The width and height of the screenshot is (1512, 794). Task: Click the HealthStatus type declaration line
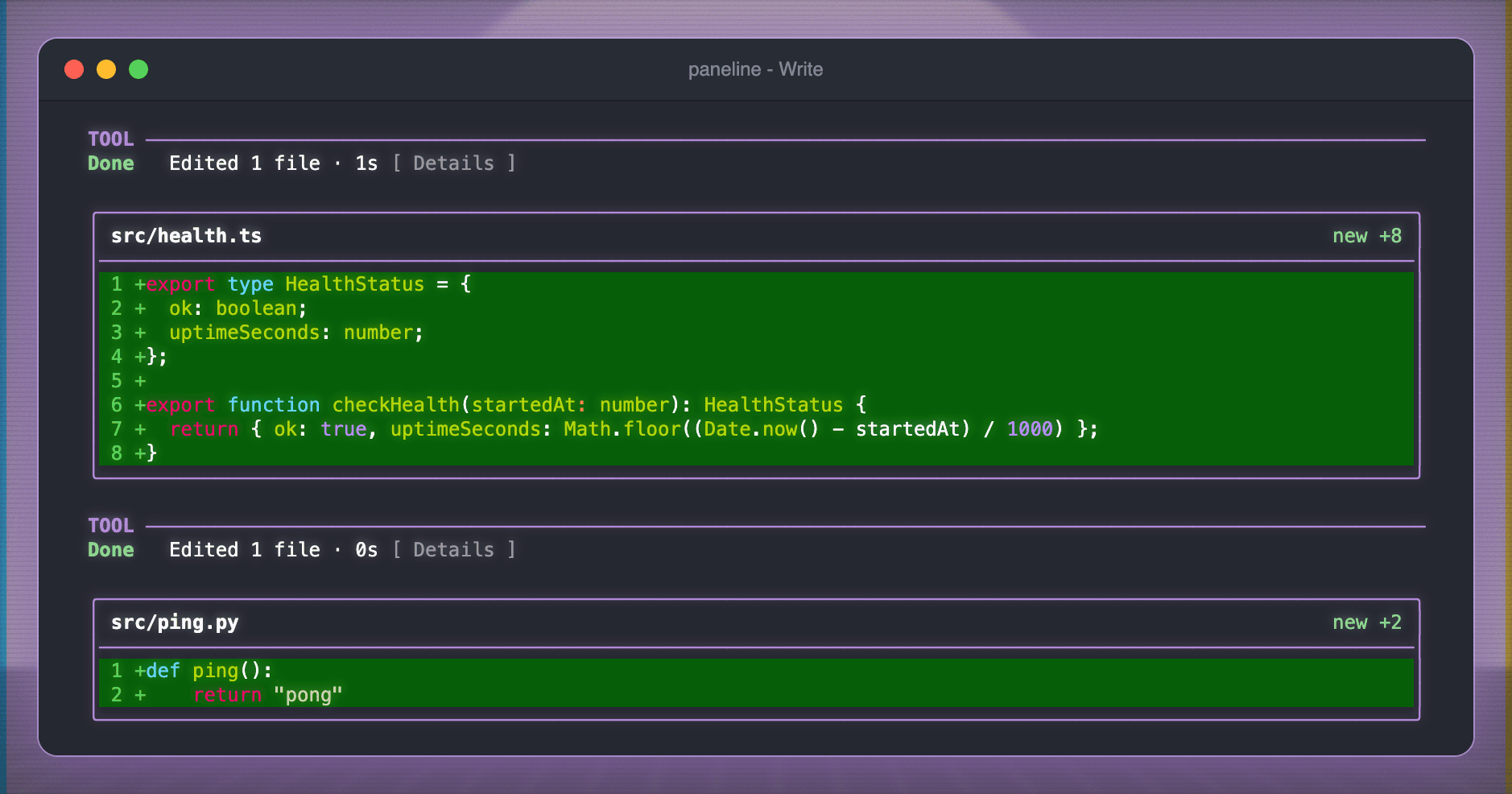coord(756,284)
